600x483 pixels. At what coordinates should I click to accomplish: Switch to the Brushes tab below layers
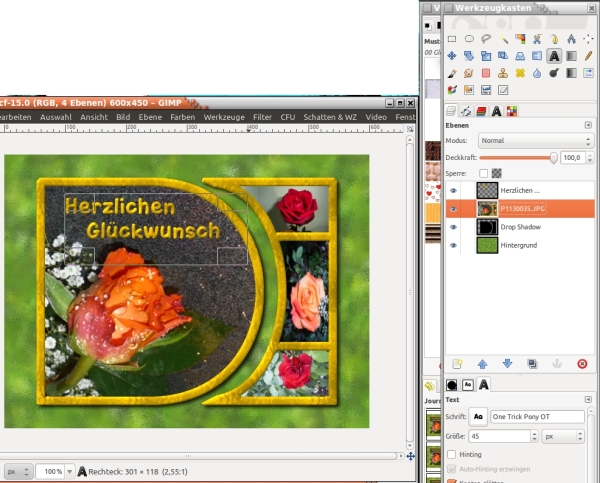coord(452,385)
